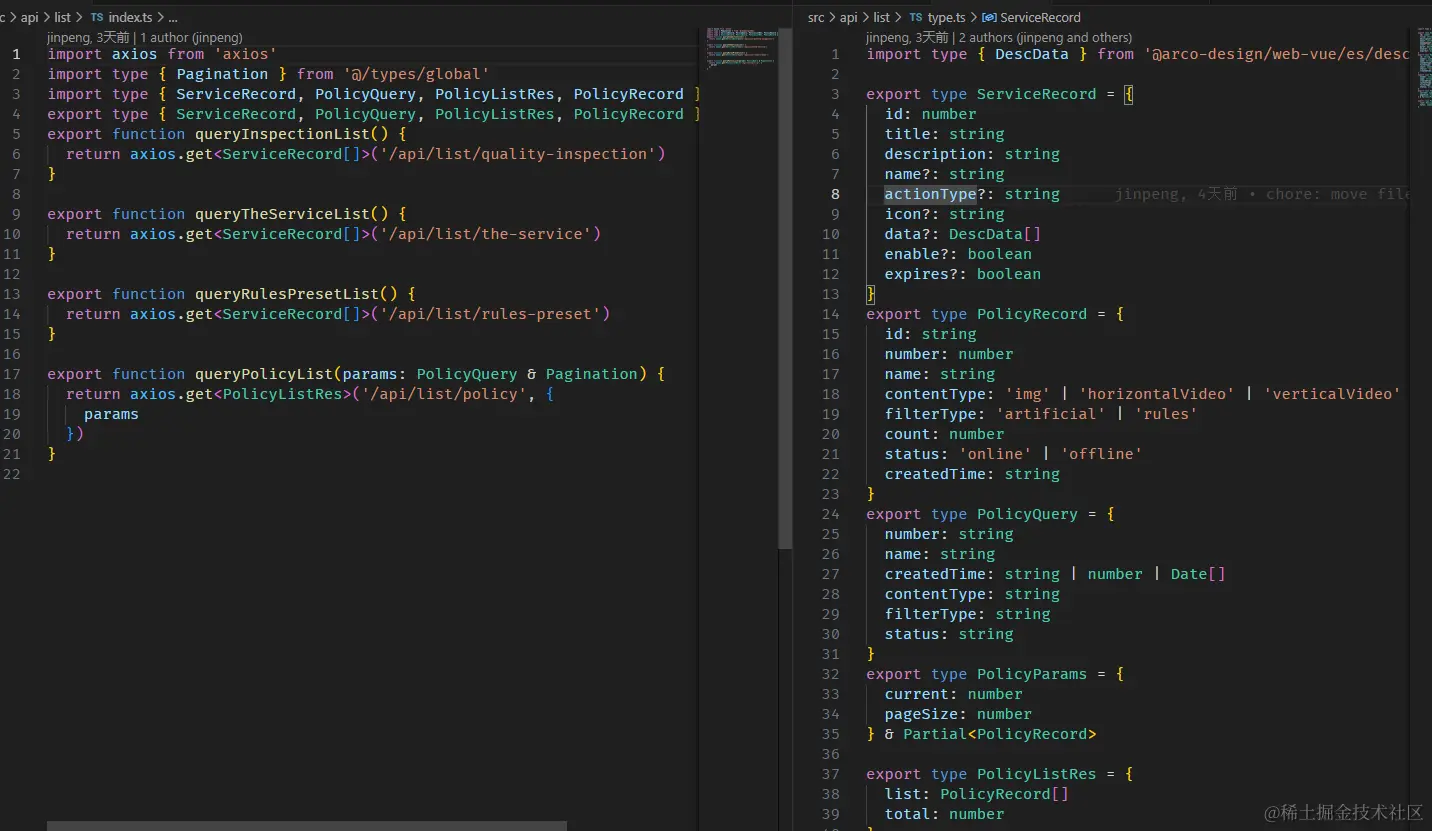Click the function name 'queryRulesPresetList'

click(287, 294)
